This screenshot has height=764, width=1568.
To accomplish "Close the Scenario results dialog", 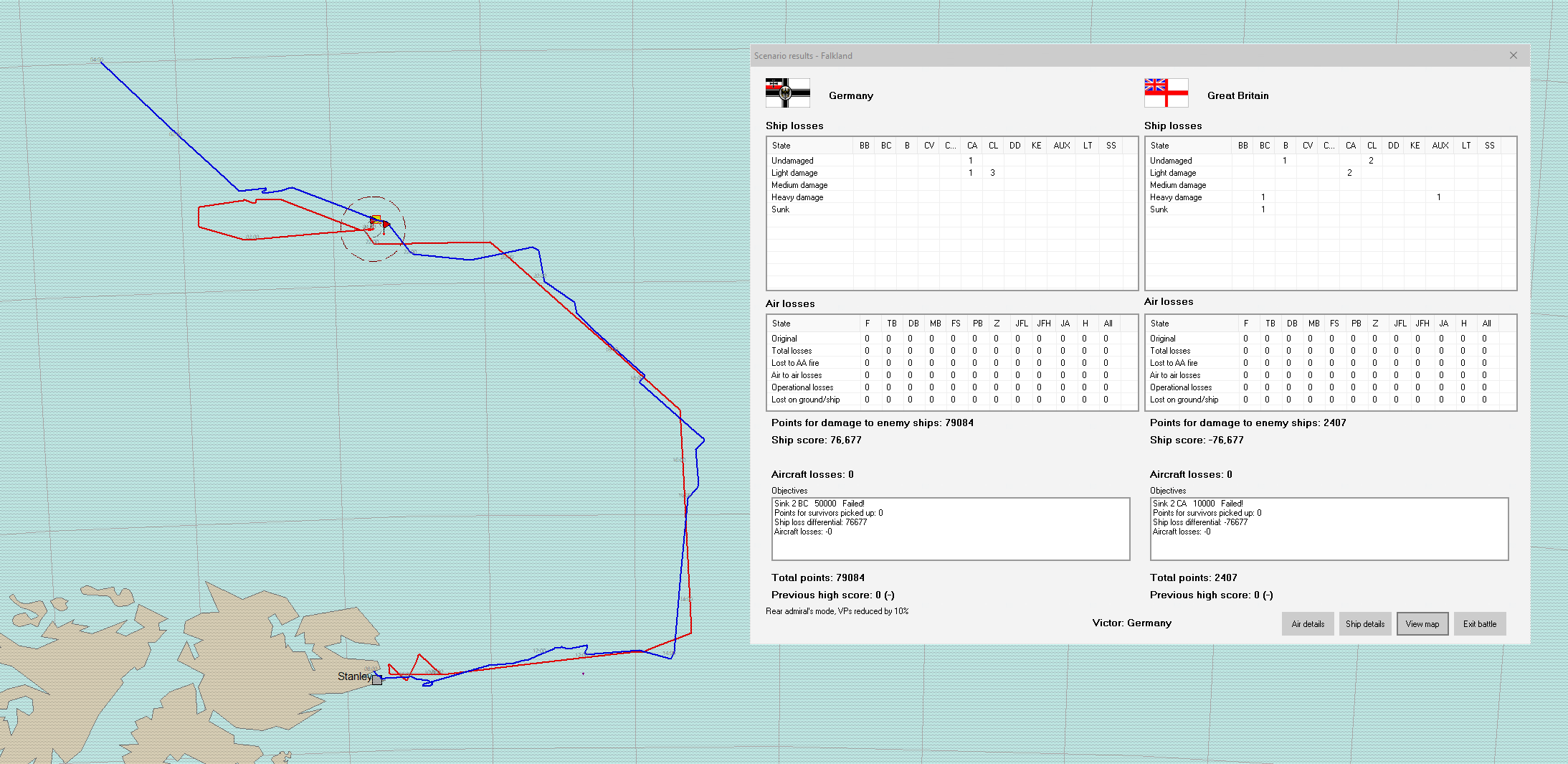I will click(x=1514, y=55).
